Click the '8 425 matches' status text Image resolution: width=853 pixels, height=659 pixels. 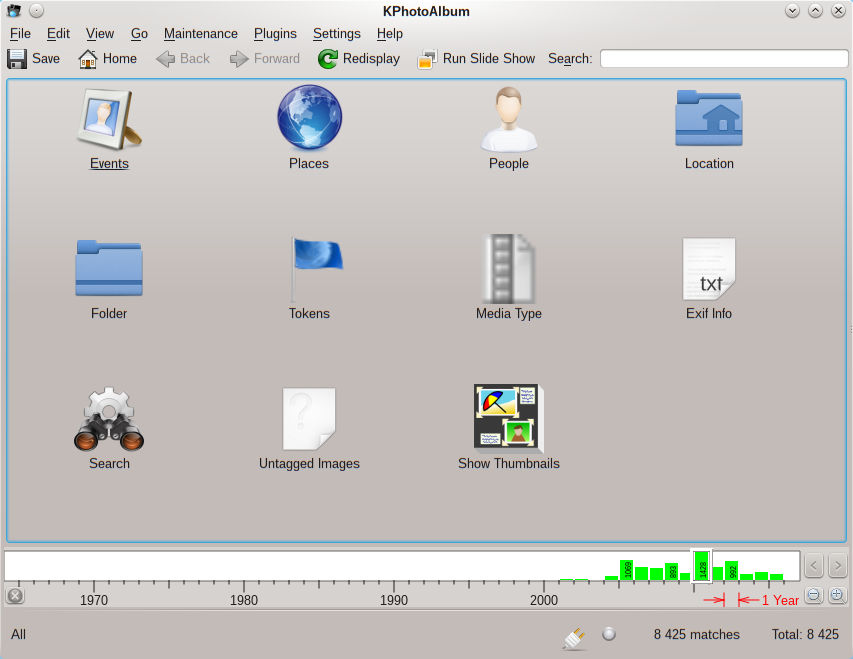pos(697,635)
